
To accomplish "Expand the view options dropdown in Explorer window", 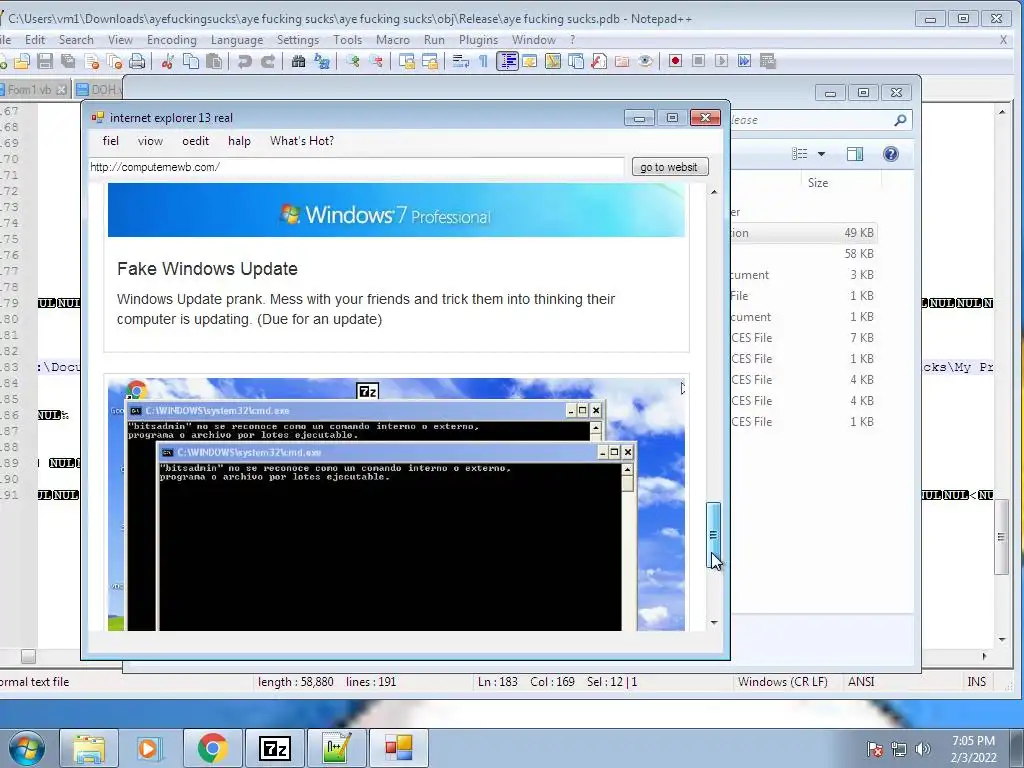I will (x=822, y=154).
